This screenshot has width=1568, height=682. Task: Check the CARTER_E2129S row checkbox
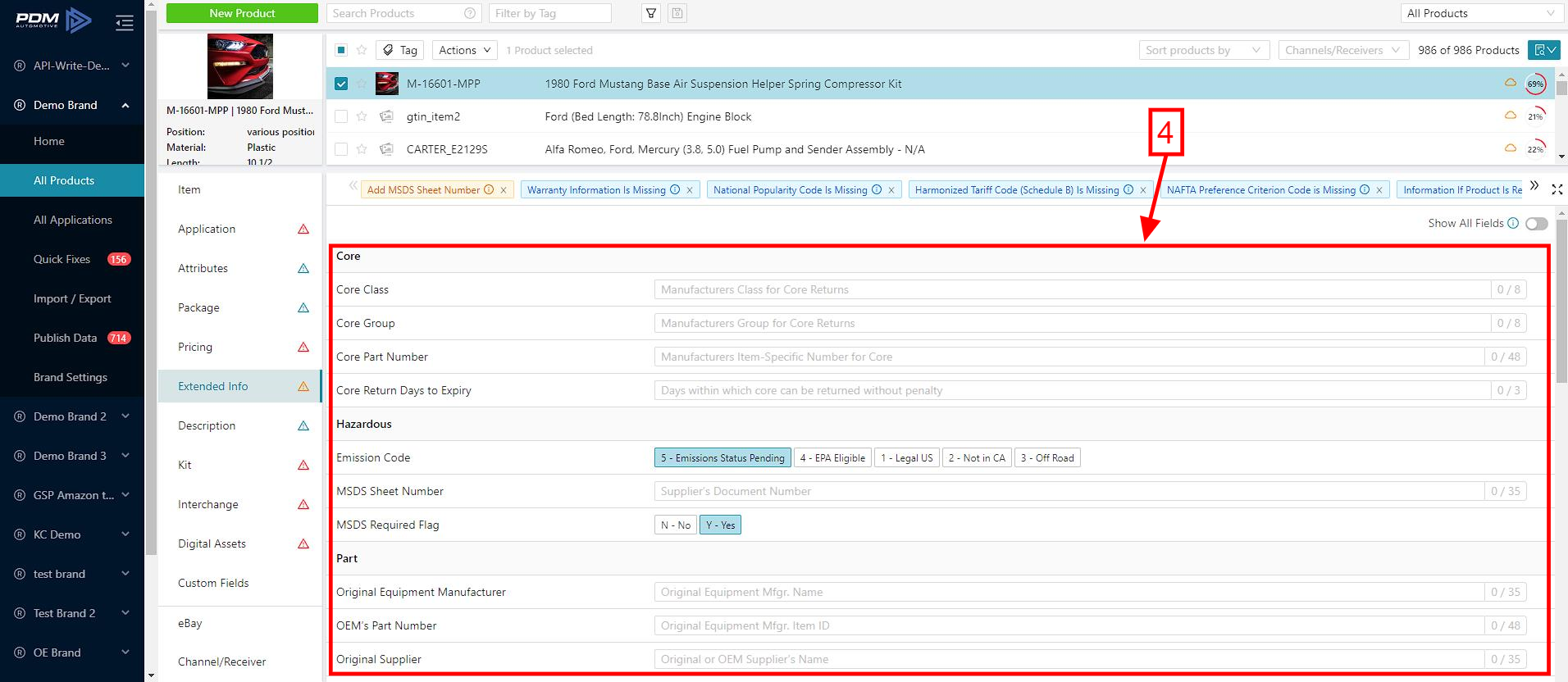(x=341, y=149)
